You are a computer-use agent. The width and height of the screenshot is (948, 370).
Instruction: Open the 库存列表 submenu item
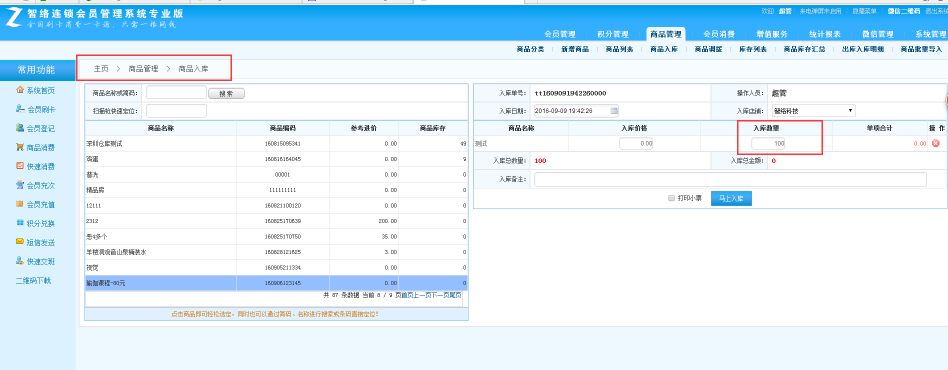pyautogui.click(x=753, y=50)
